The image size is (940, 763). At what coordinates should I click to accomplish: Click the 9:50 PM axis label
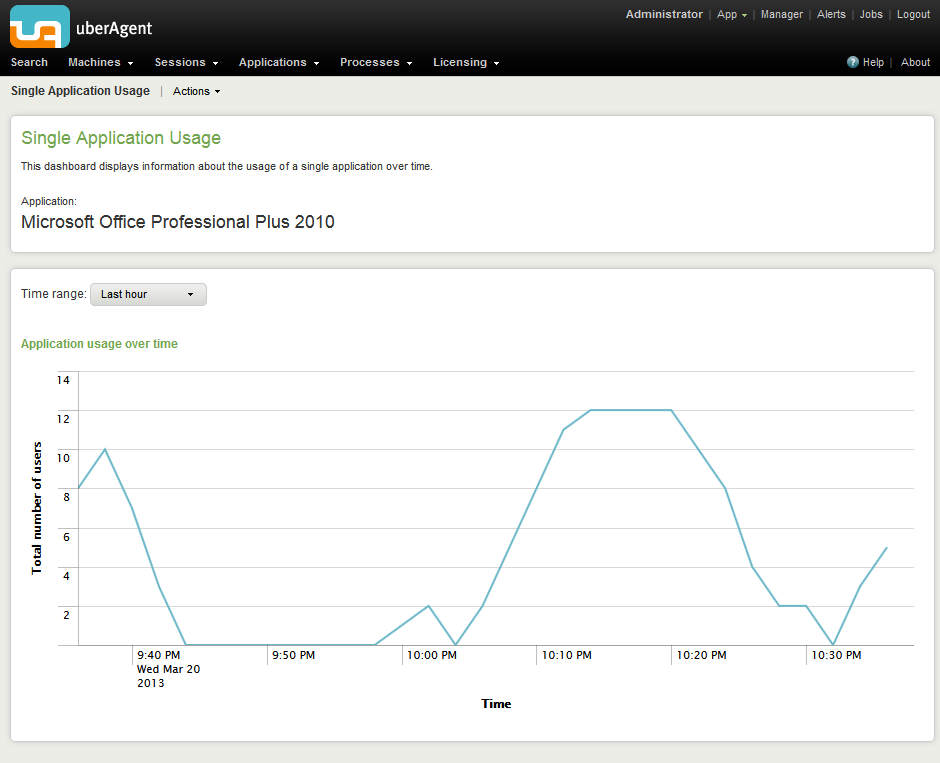(293, 655)
